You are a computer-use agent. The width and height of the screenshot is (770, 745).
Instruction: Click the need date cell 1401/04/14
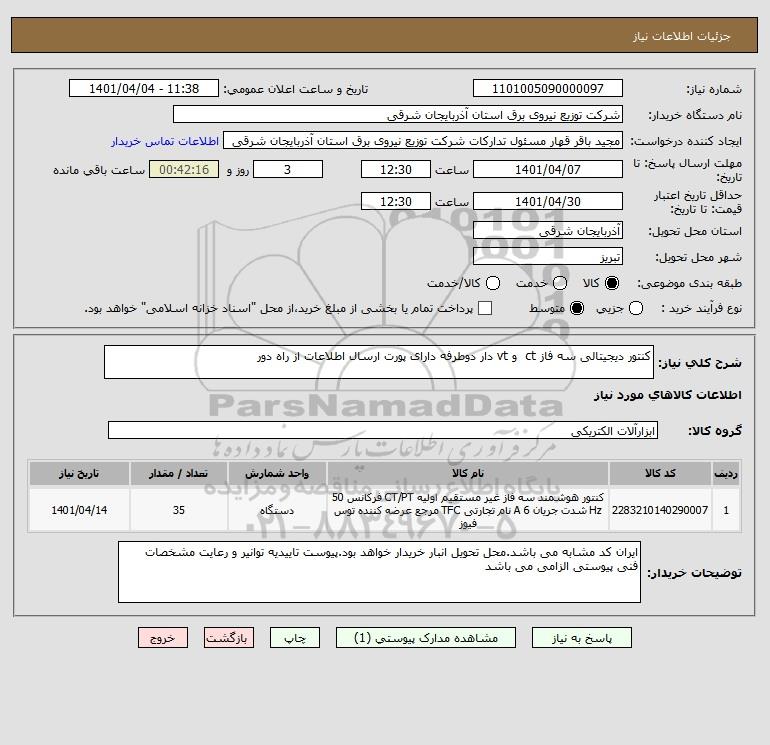point(79,510)
